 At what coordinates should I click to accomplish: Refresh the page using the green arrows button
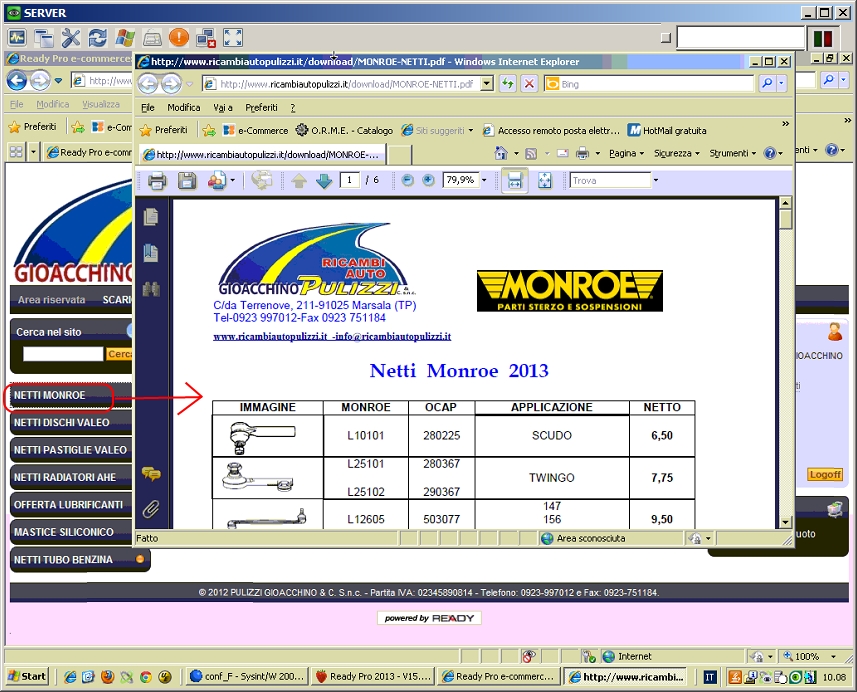tap(508, 84)
